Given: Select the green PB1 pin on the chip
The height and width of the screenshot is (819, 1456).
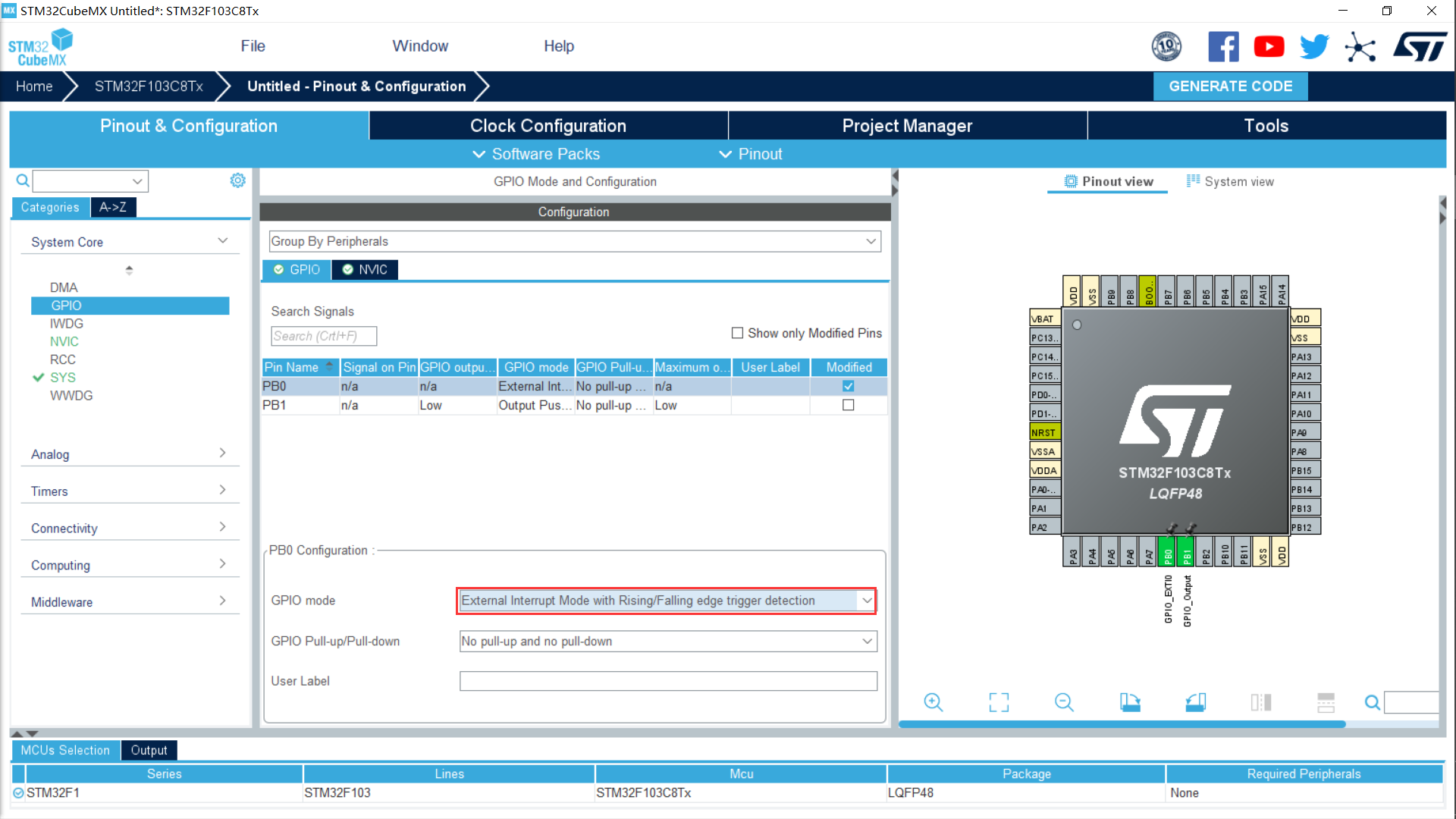Looking at the screenshot, I should [1187, 551].
